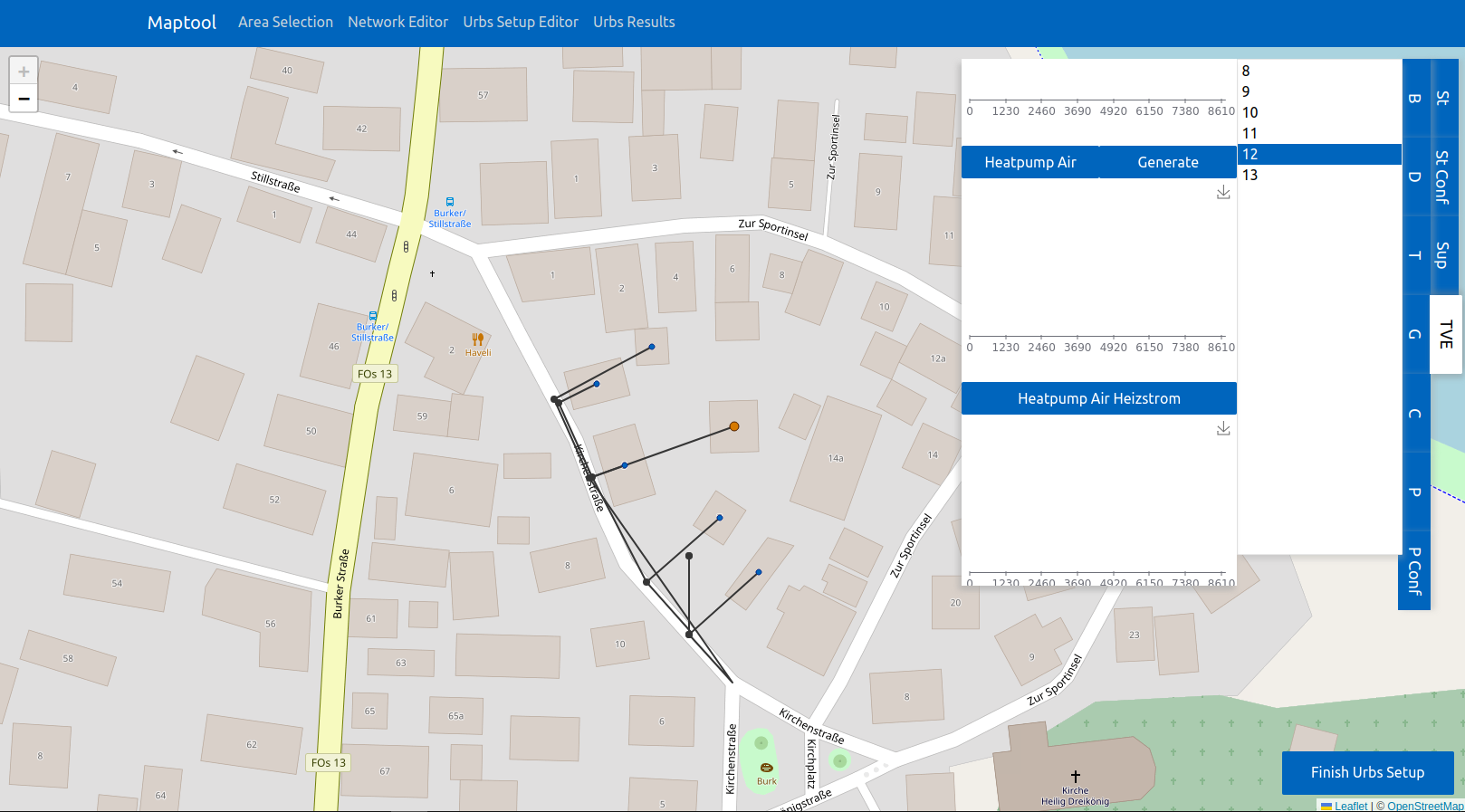The image size is (1465, 812).
Task: Switch to the T side tab
Action: pyautogui.click(x=1415, y=255)
